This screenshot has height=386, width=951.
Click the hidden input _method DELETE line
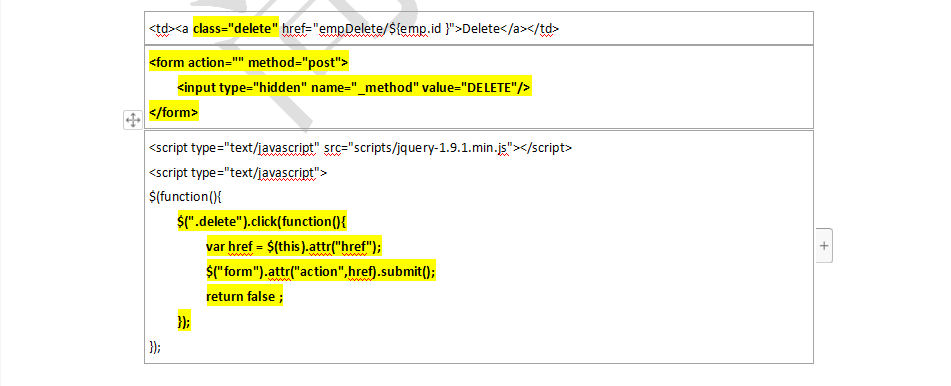tap(354, 87)
